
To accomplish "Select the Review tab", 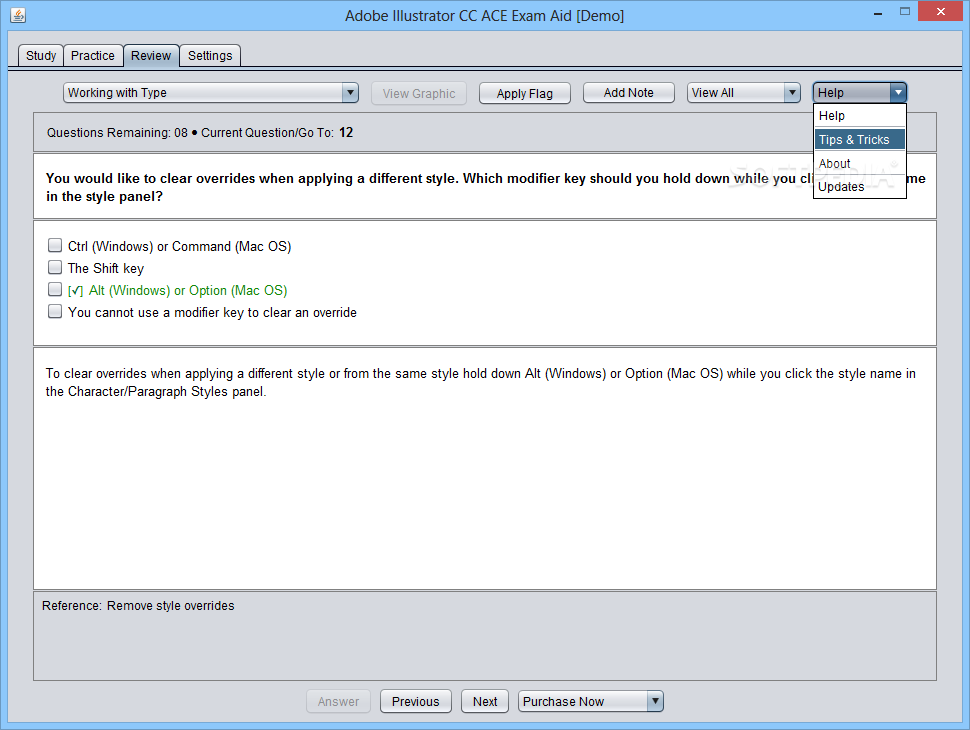I will pyautogui.click(x=151, y=56).
